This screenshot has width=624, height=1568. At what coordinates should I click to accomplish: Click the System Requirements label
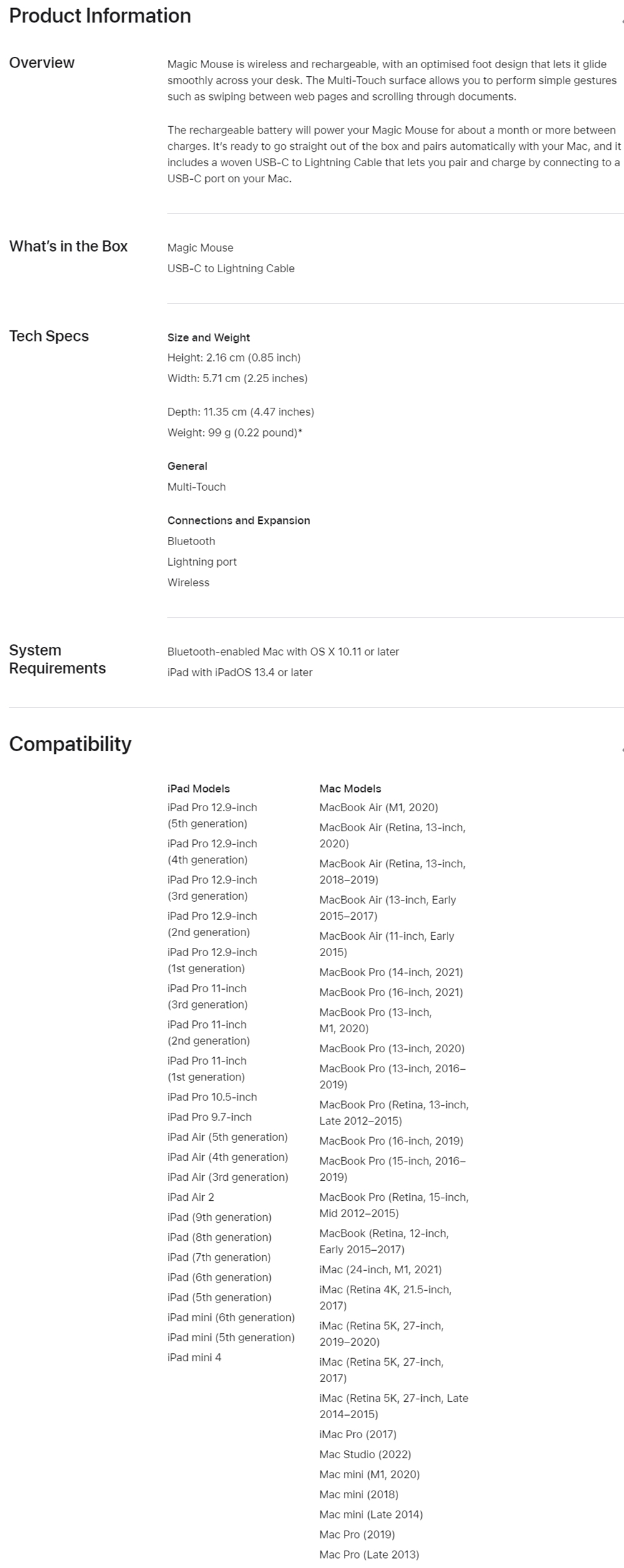pos(57,659)
